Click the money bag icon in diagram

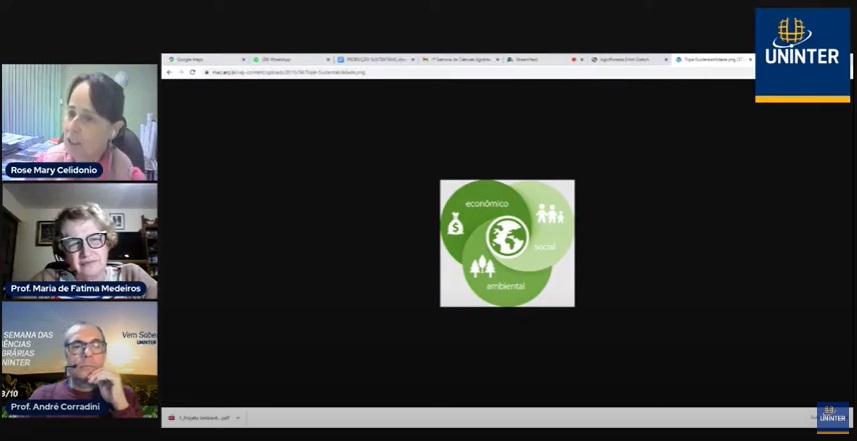[455, 226]
